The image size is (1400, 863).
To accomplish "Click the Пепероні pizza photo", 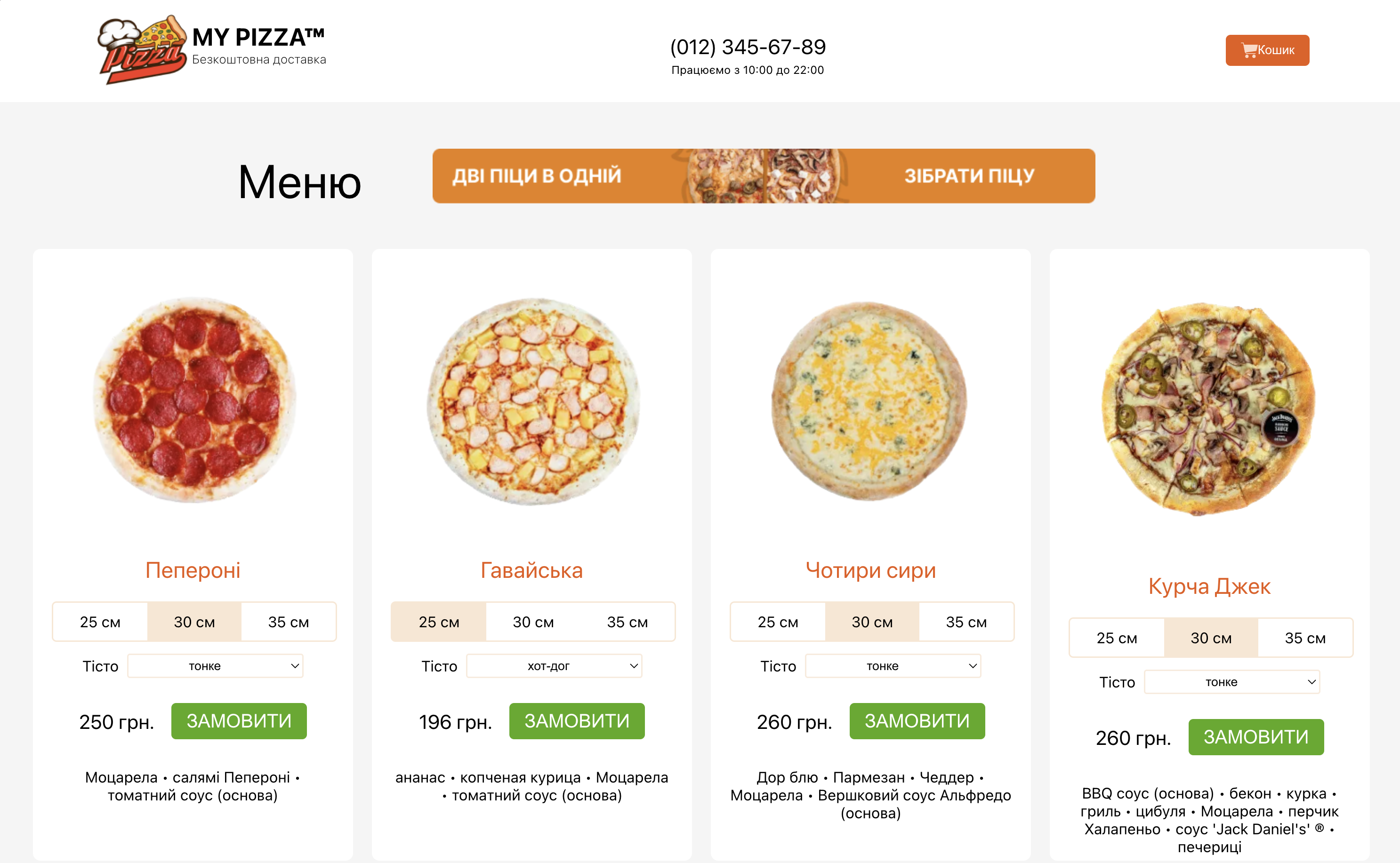I will (194, 400).
